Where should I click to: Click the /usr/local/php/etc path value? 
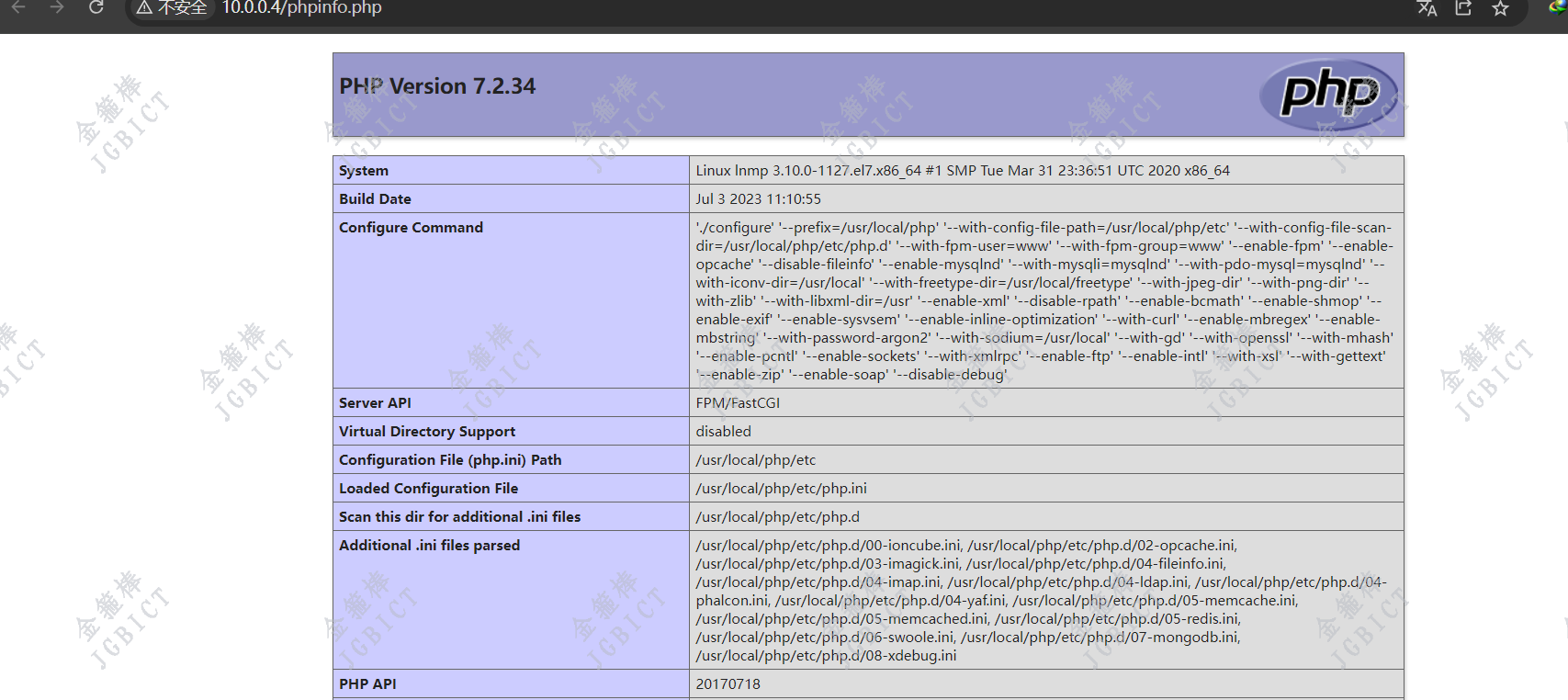[755, 460]
